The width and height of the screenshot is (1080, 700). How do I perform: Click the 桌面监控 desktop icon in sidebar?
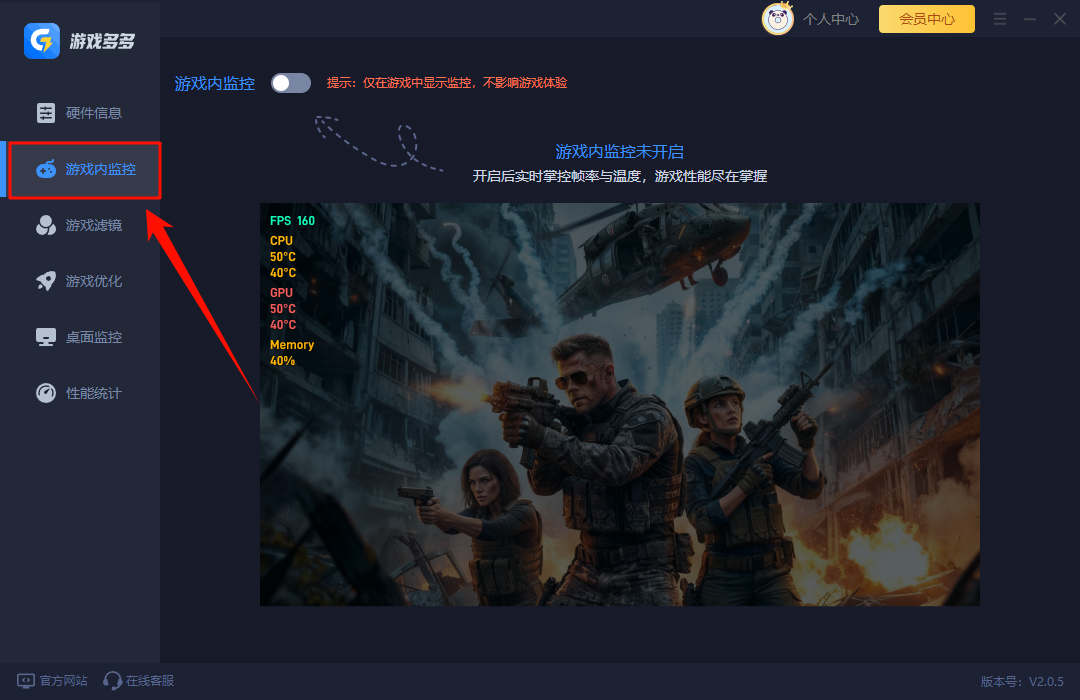point(46,337)
